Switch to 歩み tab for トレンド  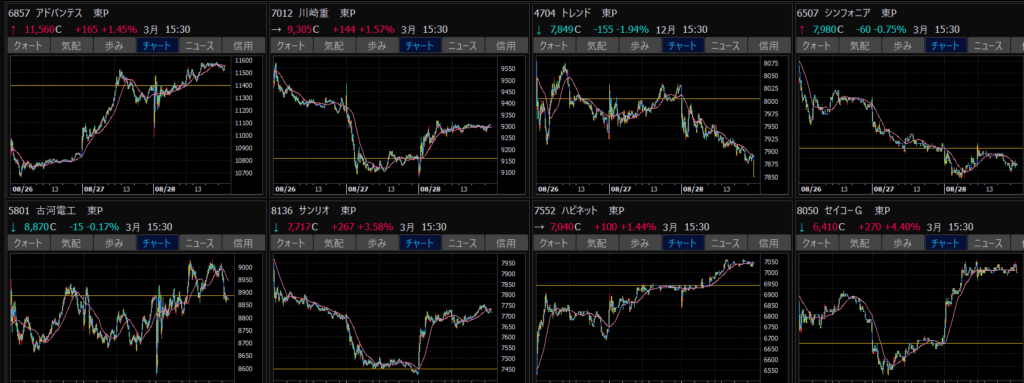click(x=639, y=46)
